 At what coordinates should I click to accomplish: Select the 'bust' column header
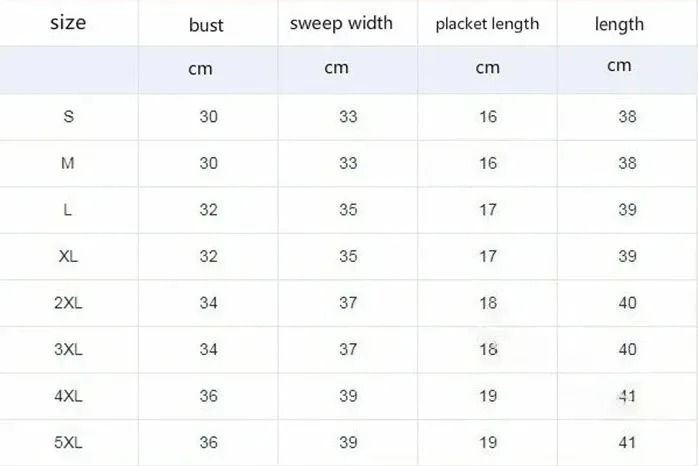(x=206, y=25)
